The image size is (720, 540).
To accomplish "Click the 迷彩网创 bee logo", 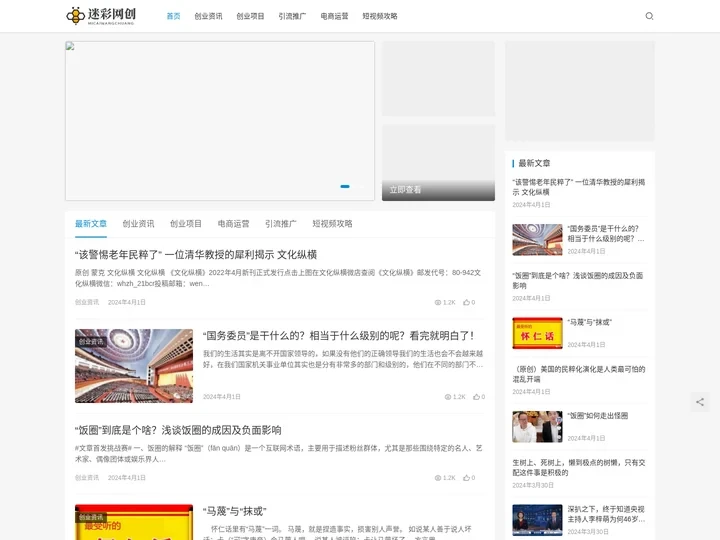I will click(x=101, y=16).
